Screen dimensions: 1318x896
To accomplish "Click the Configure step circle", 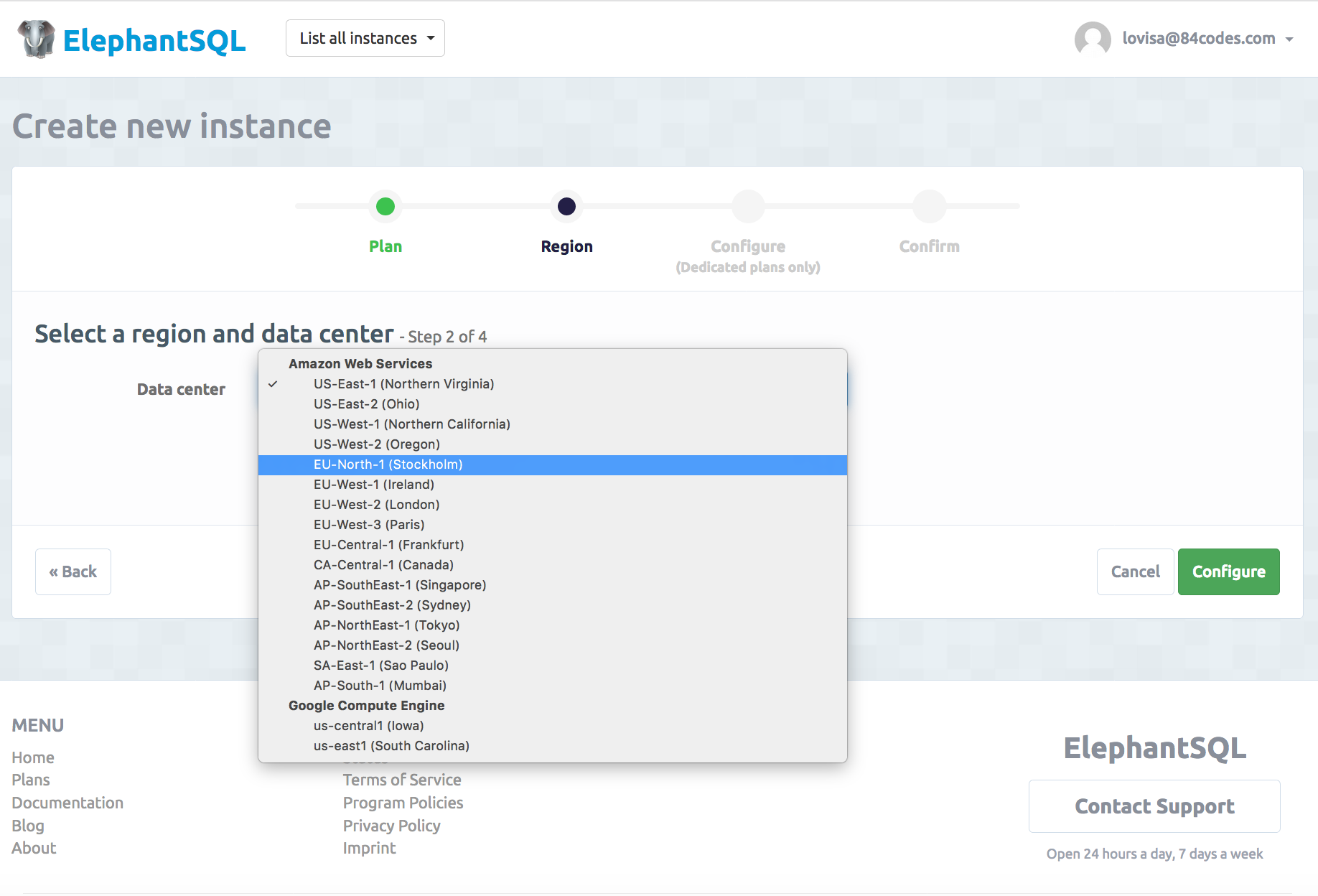I will click(x=748, y=207).
